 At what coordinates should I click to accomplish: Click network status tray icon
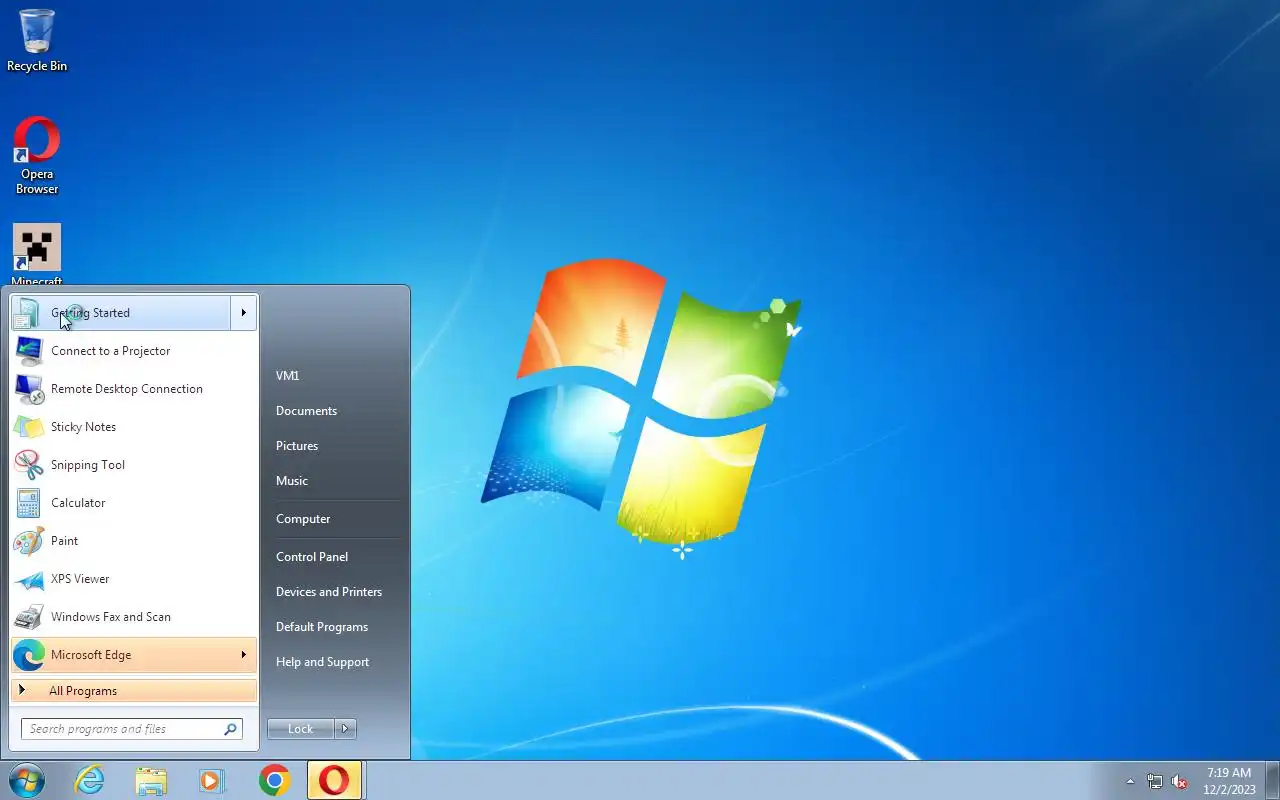pyautogui.click(x=1155, y=782)
